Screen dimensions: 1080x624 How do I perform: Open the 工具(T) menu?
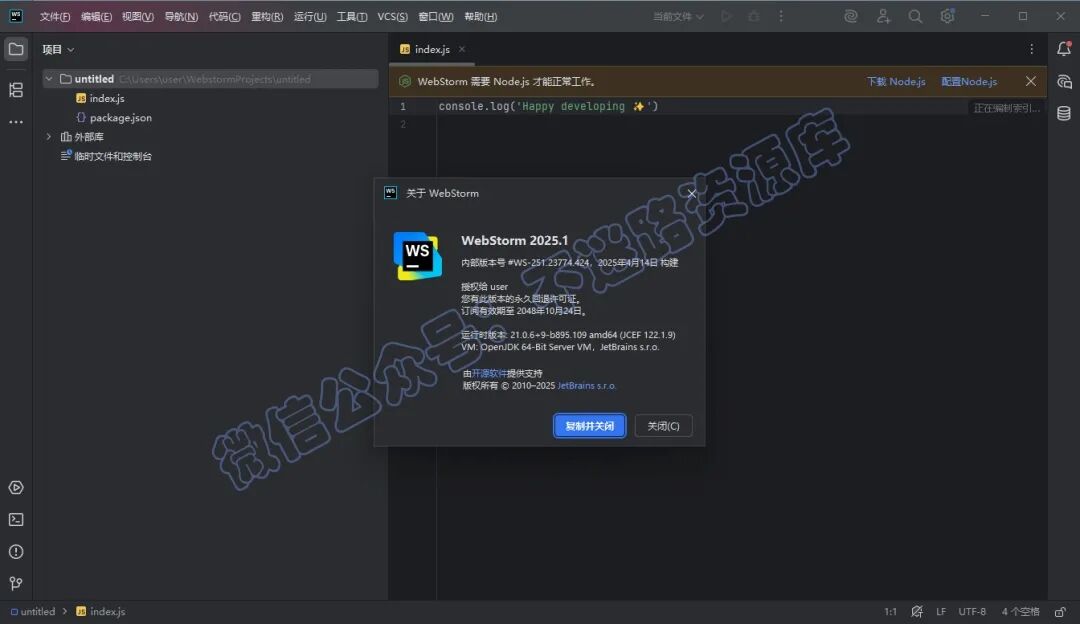351,17
